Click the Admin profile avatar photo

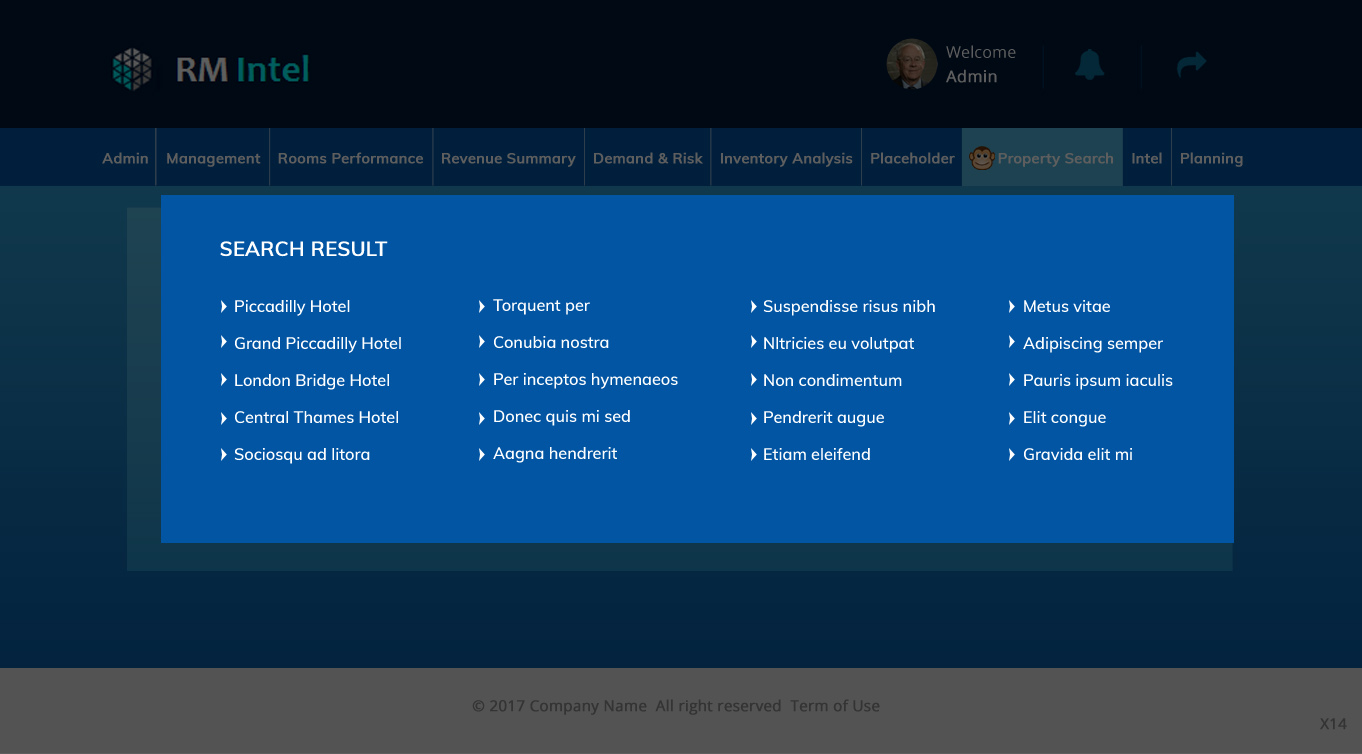click(x=911, y=64)
